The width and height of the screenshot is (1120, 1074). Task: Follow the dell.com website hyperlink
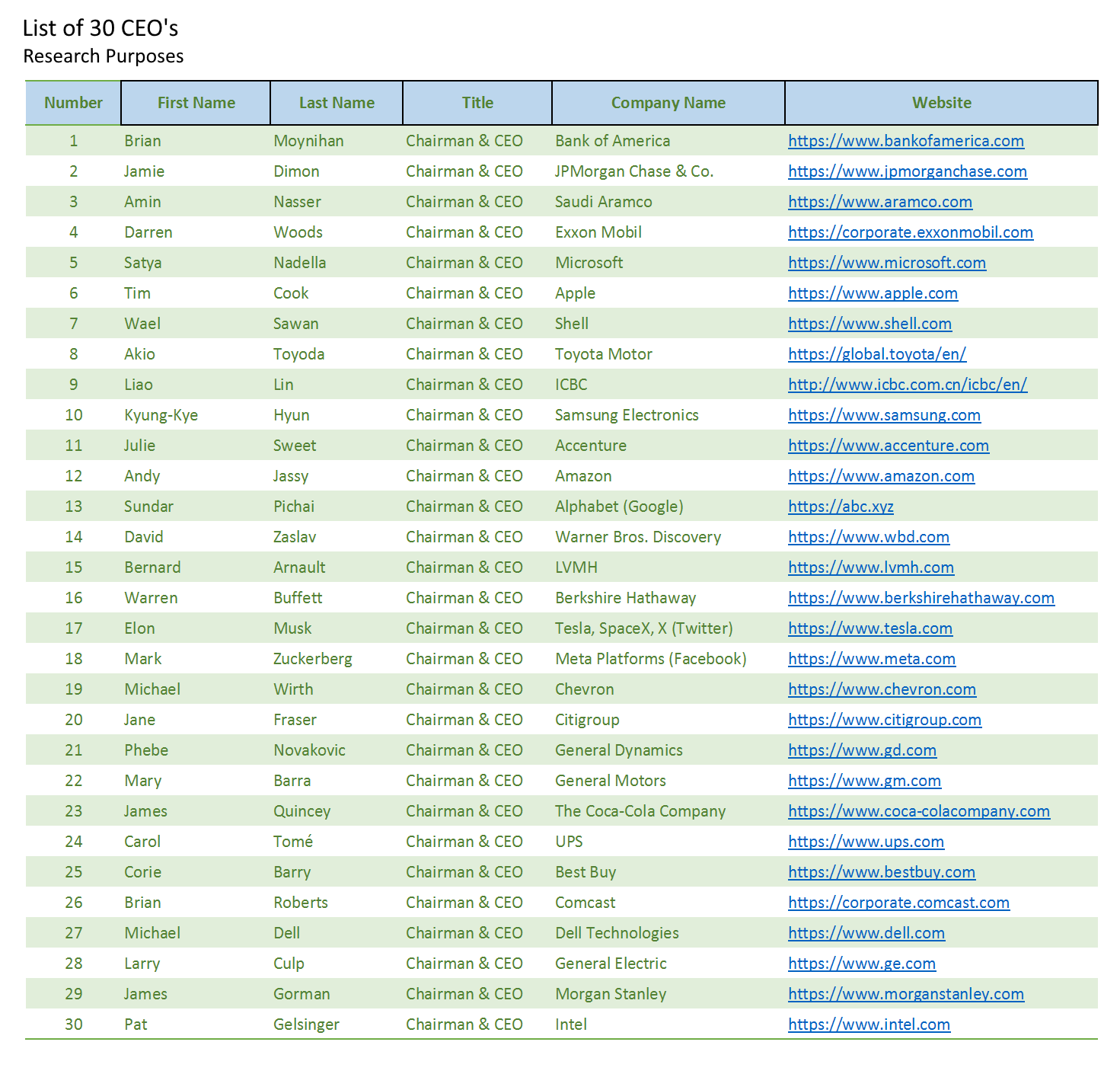tap(866, 933)
